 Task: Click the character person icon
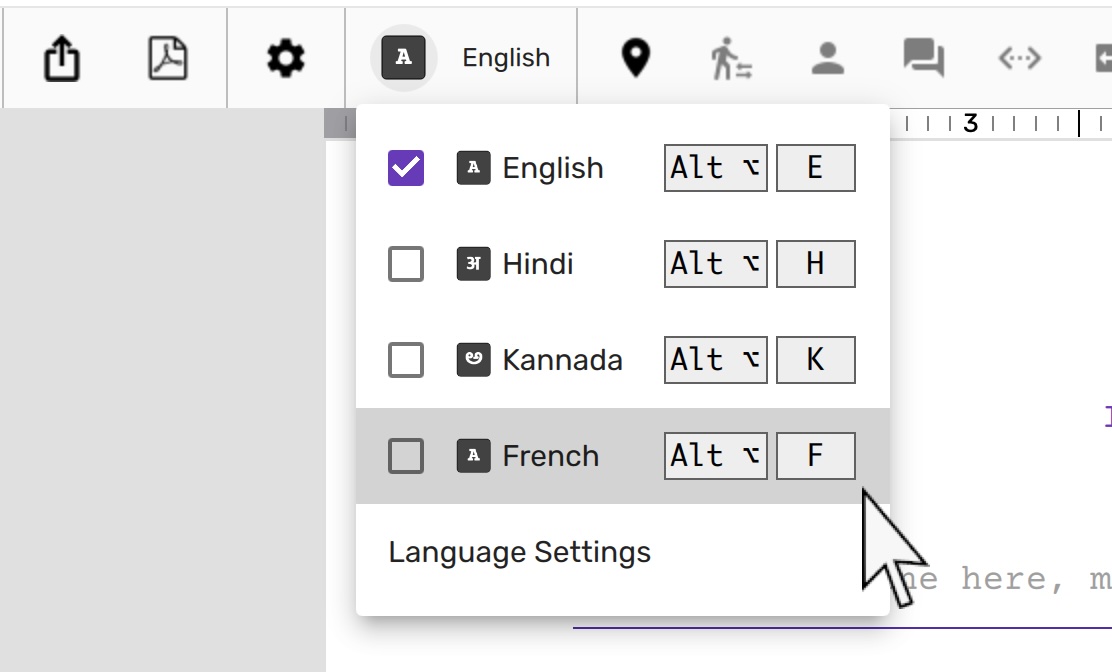pyautogui.click(x=828, y=58)
